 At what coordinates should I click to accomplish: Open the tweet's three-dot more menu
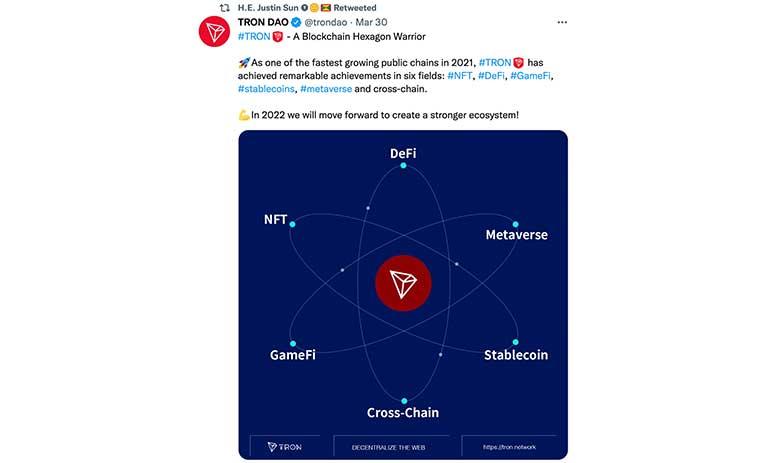pyautogui.click(x=562, y=22)
